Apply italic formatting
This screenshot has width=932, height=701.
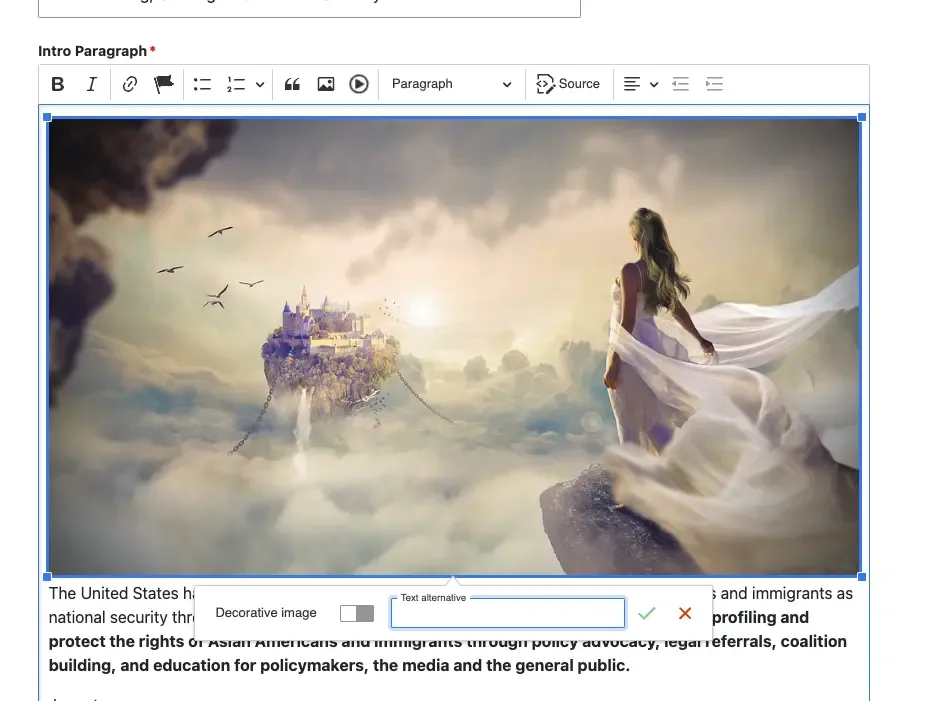[92, 84]
